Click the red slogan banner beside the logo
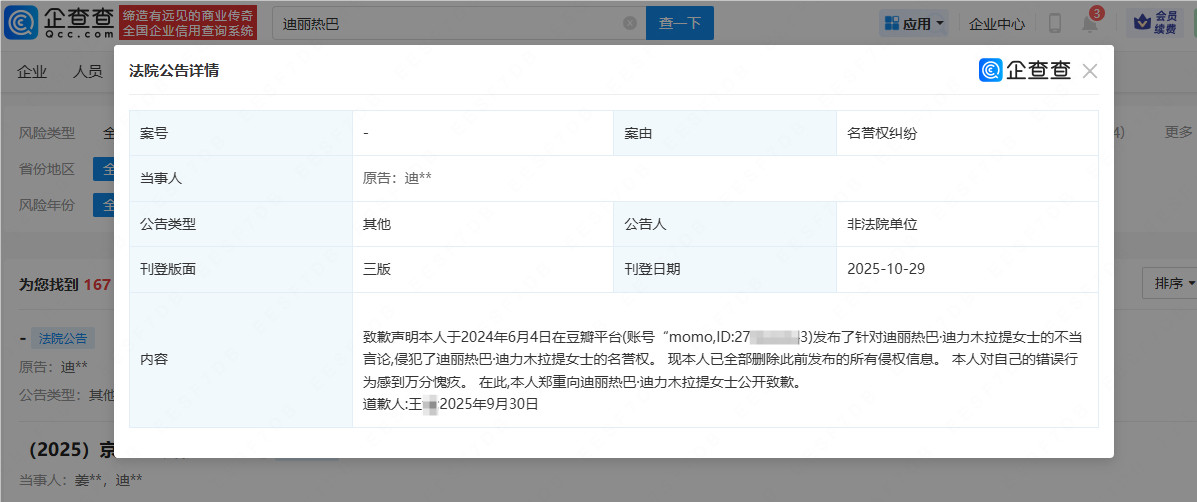The image size is (1197, 502). 187,23
